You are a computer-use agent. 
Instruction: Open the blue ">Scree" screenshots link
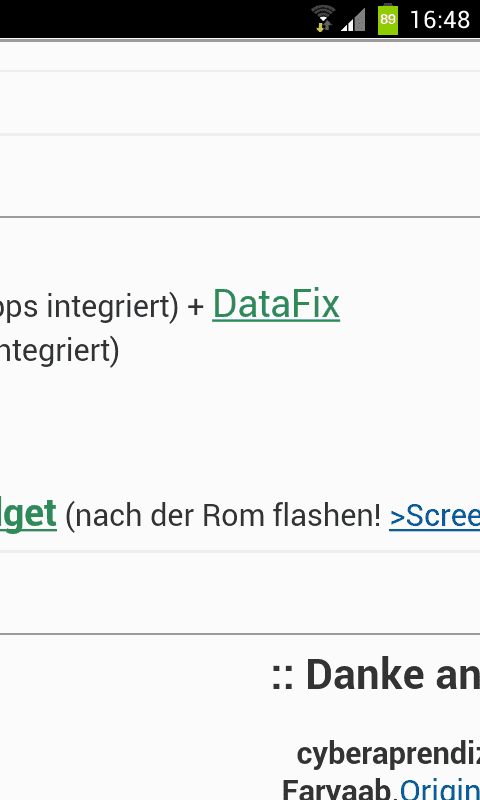pos(435,516)
